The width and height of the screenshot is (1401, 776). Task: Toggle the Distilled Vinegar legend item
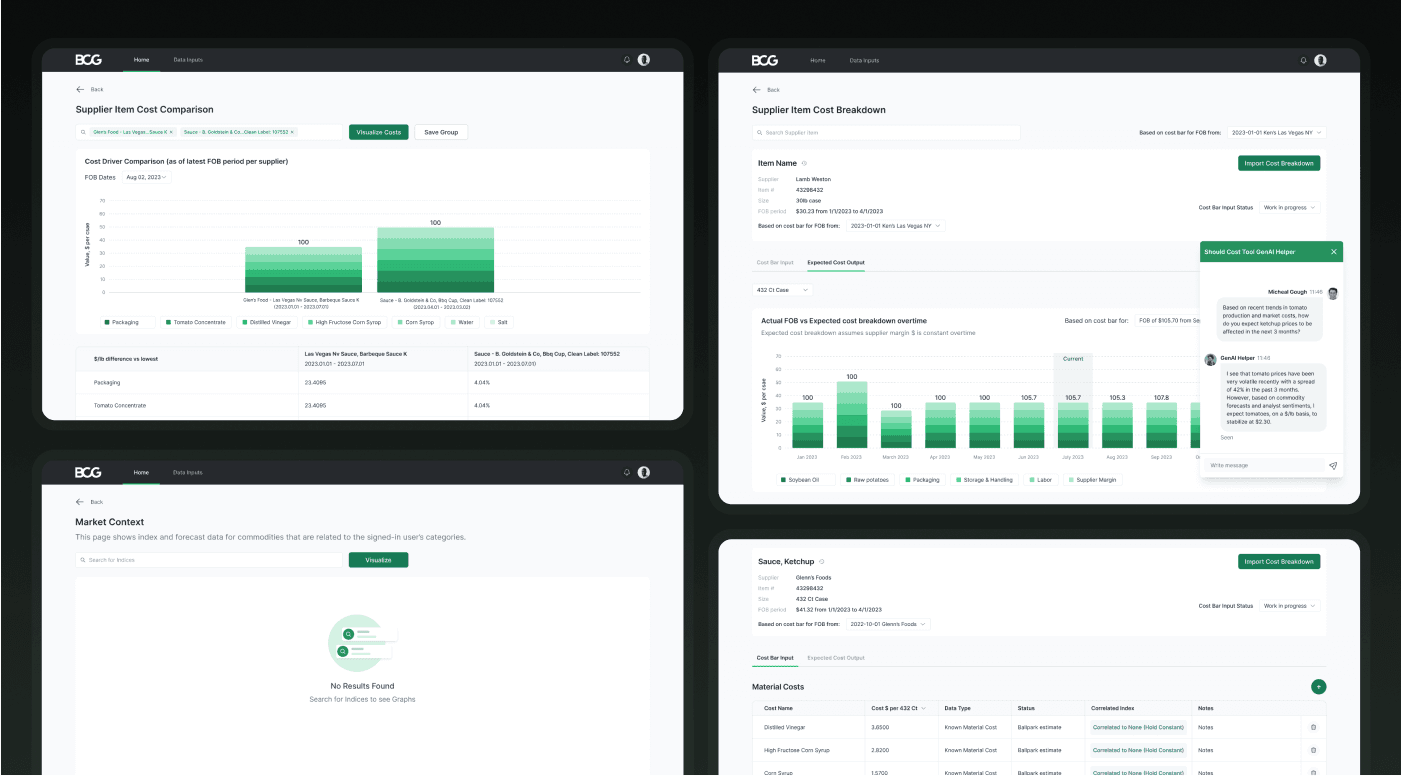pyautogui.click(x=268, y=322)
